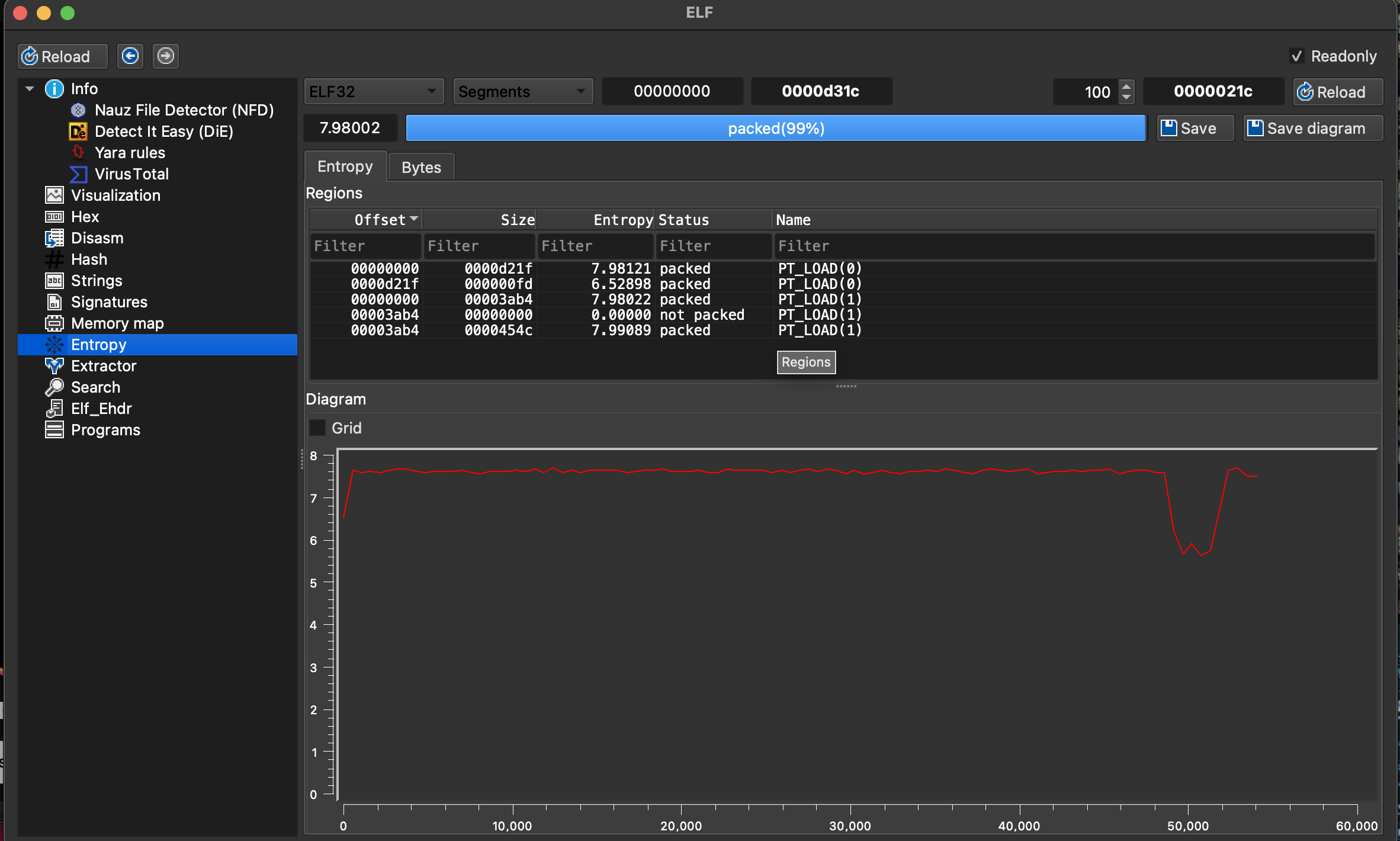Viewport: 1400px width, 841px height.
Task: Click the 0000d31c size field
Action: pos(821,91)
